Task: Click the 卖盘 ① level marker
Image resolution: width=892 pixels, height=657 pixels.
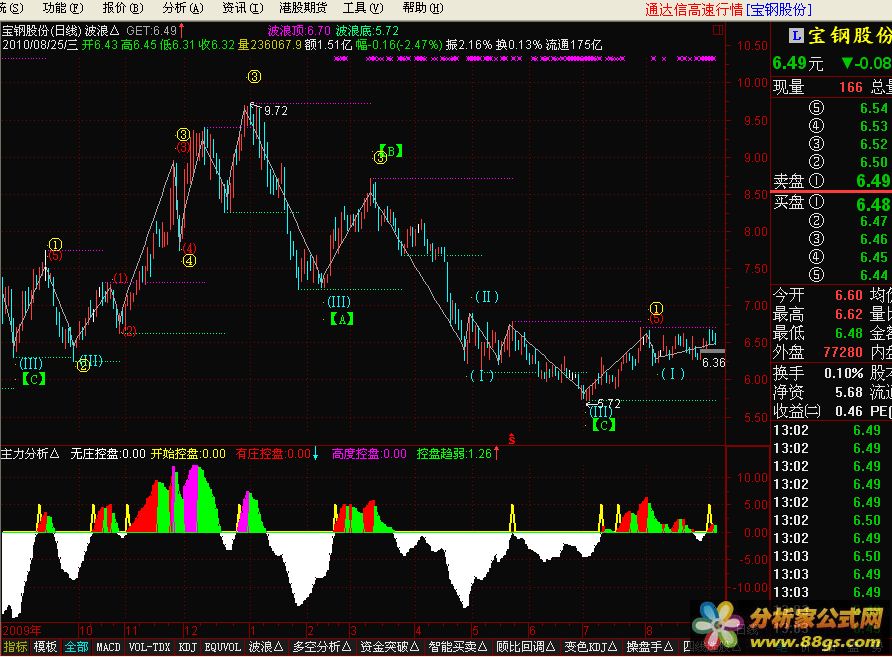Action: coord(816,181)
